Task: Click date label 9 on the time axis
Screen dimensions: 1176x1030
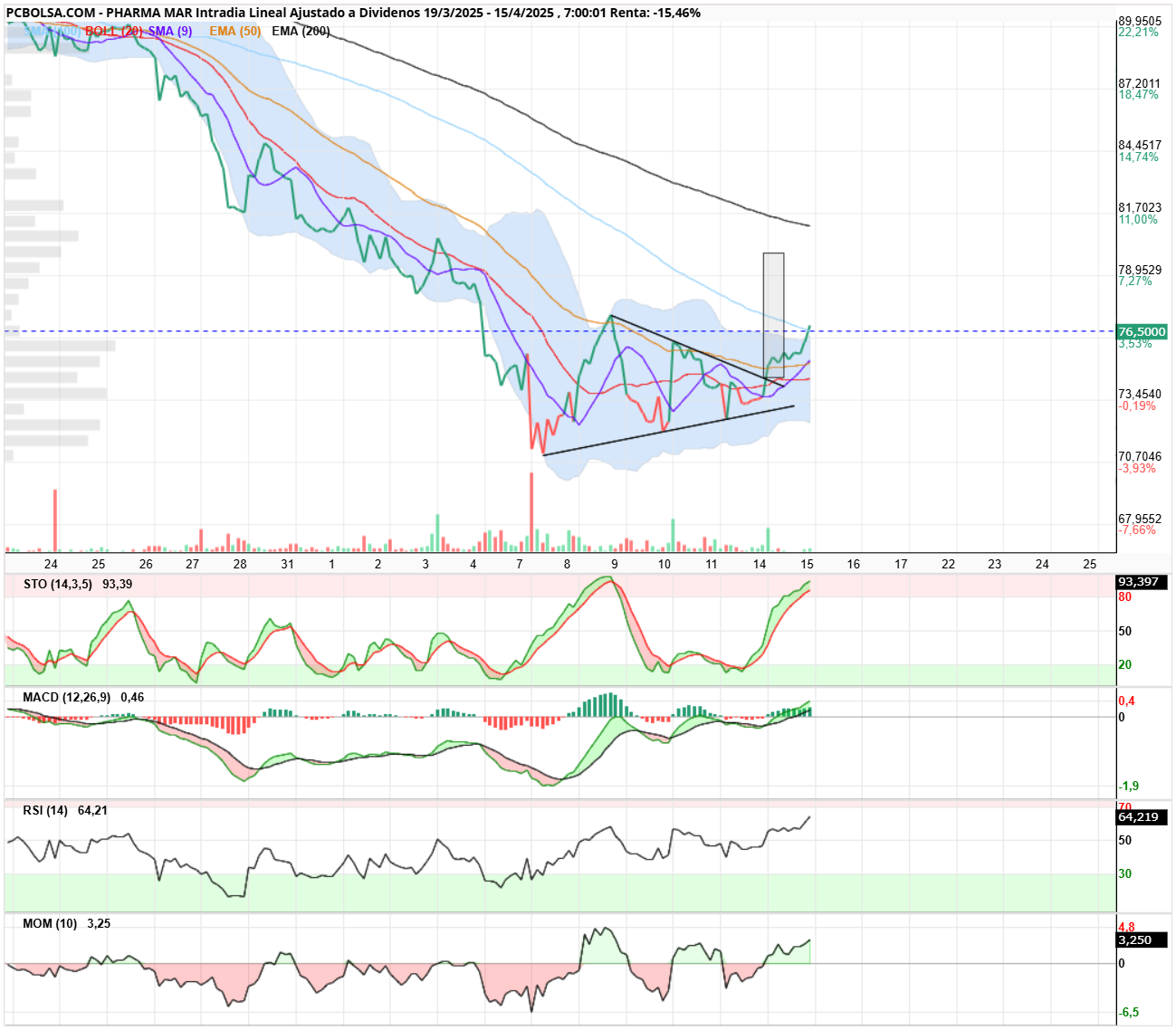Action: (615, 564)
